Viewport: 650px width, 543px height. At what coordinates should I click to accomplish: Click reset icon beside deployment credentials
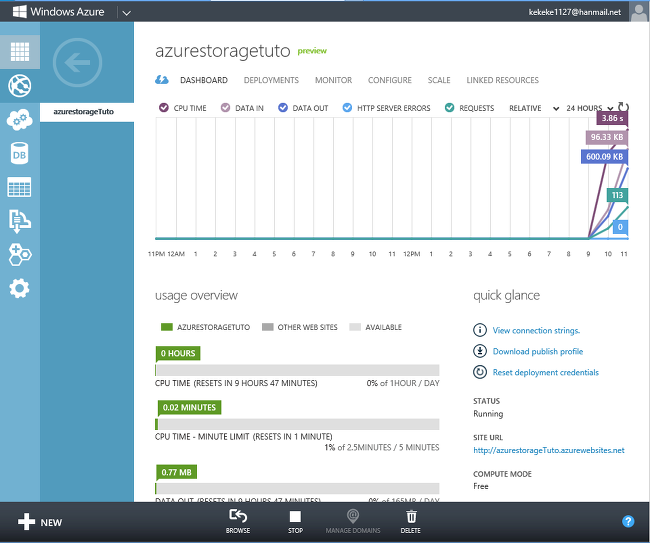pos(480,372)
